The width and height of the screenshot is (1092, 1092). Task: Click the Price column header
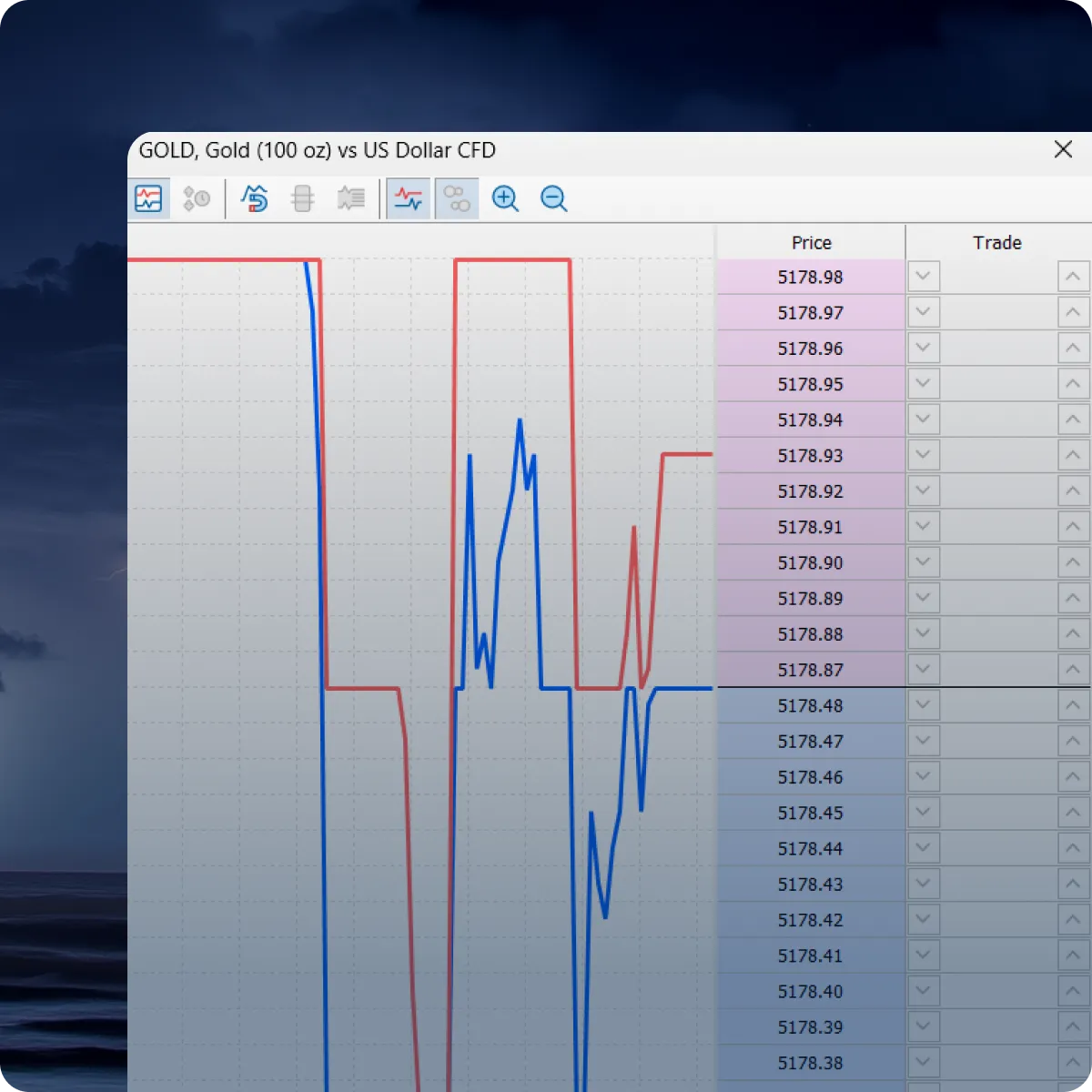coord(811,243)
